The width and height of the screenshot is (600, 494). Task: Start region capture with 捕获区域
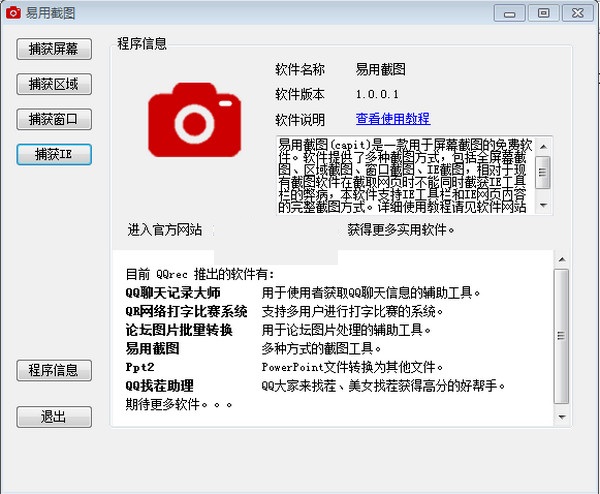click(x=54, y=84)
